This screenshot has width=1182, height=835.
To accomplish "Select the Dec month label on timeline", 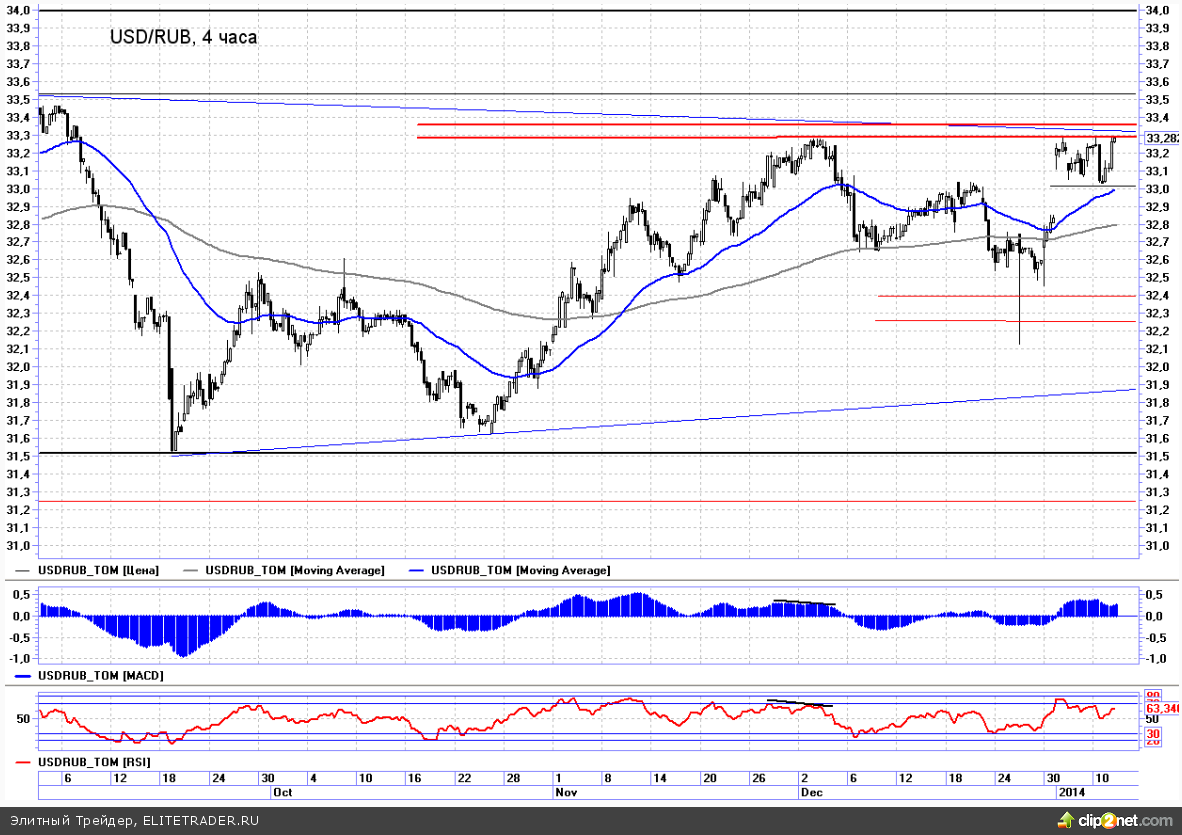I will click(812, 791).
